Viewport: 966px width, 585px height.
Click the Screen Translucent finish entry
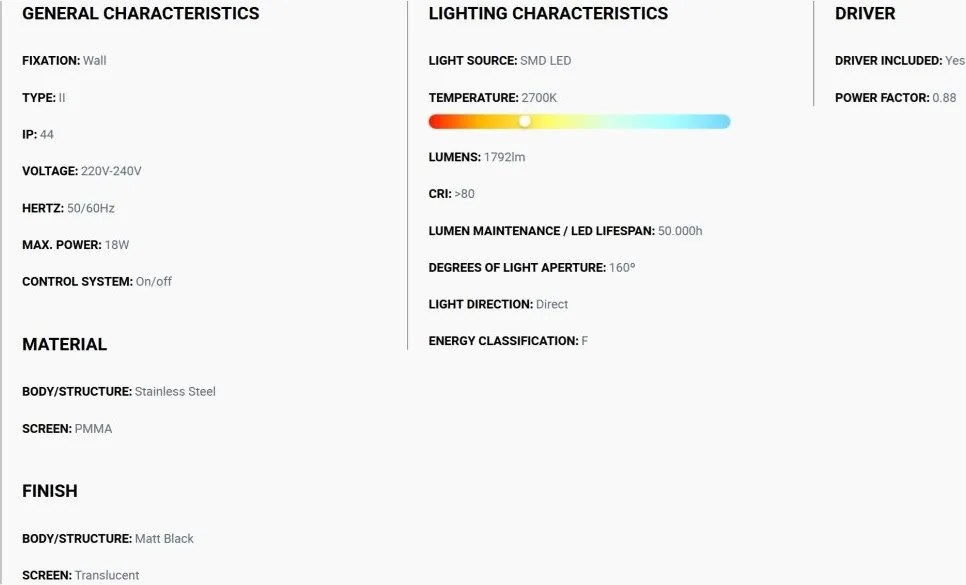click(81, 575)
